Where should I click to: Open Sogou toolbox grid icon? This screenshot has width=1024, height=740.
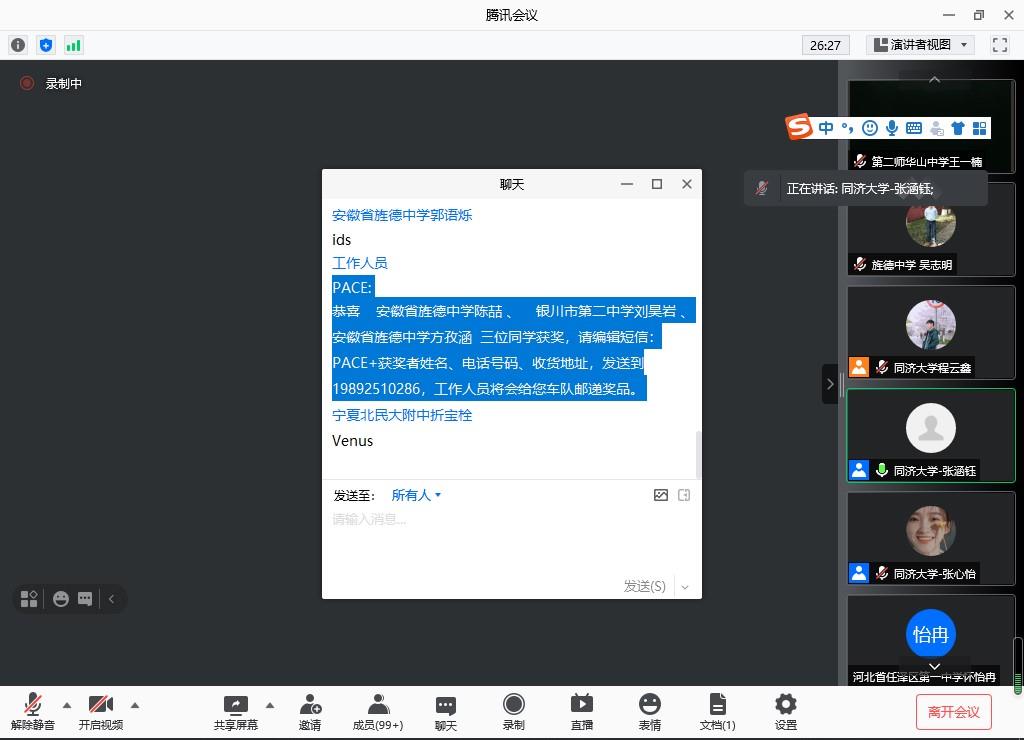pyautogui.click(x=980, y=128)
